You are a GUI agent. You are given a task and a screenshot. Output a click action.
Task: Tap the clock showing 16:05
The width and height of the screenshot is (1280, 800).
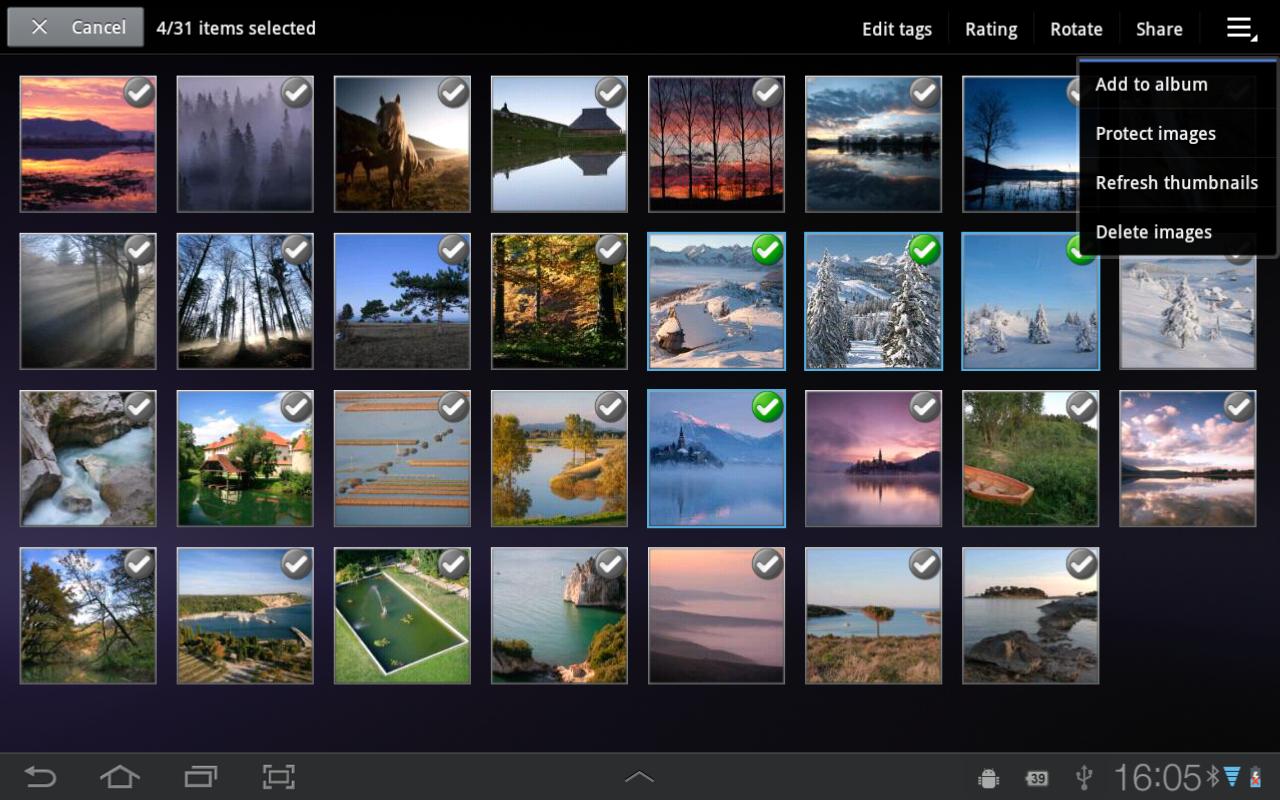[x=1157, y=778]
